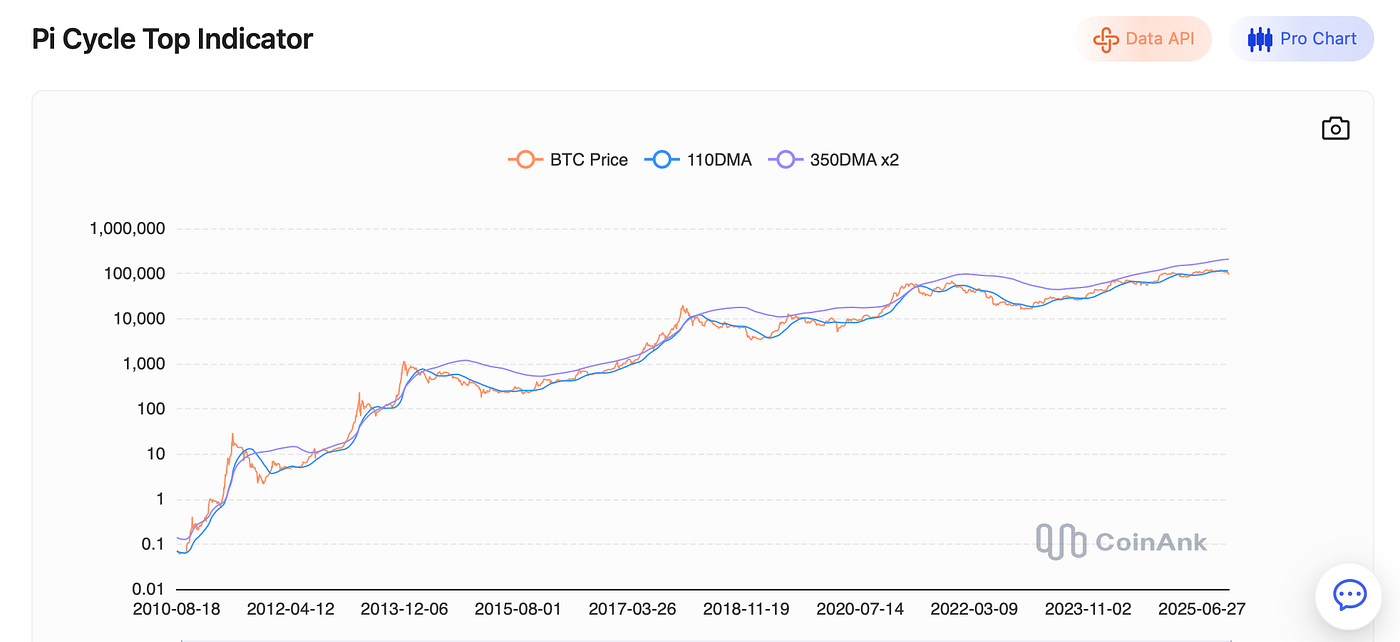1400x642 pixels.
Task: Click the 2010-08-18 date label
Action: (x=176, y=608)
